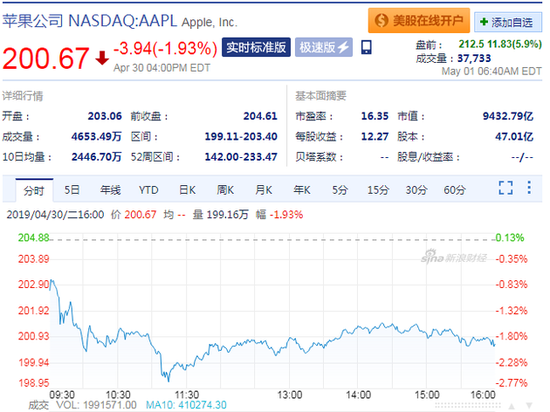Click market cap value 9432.79亿
The image size is (550, 412).
508,116
